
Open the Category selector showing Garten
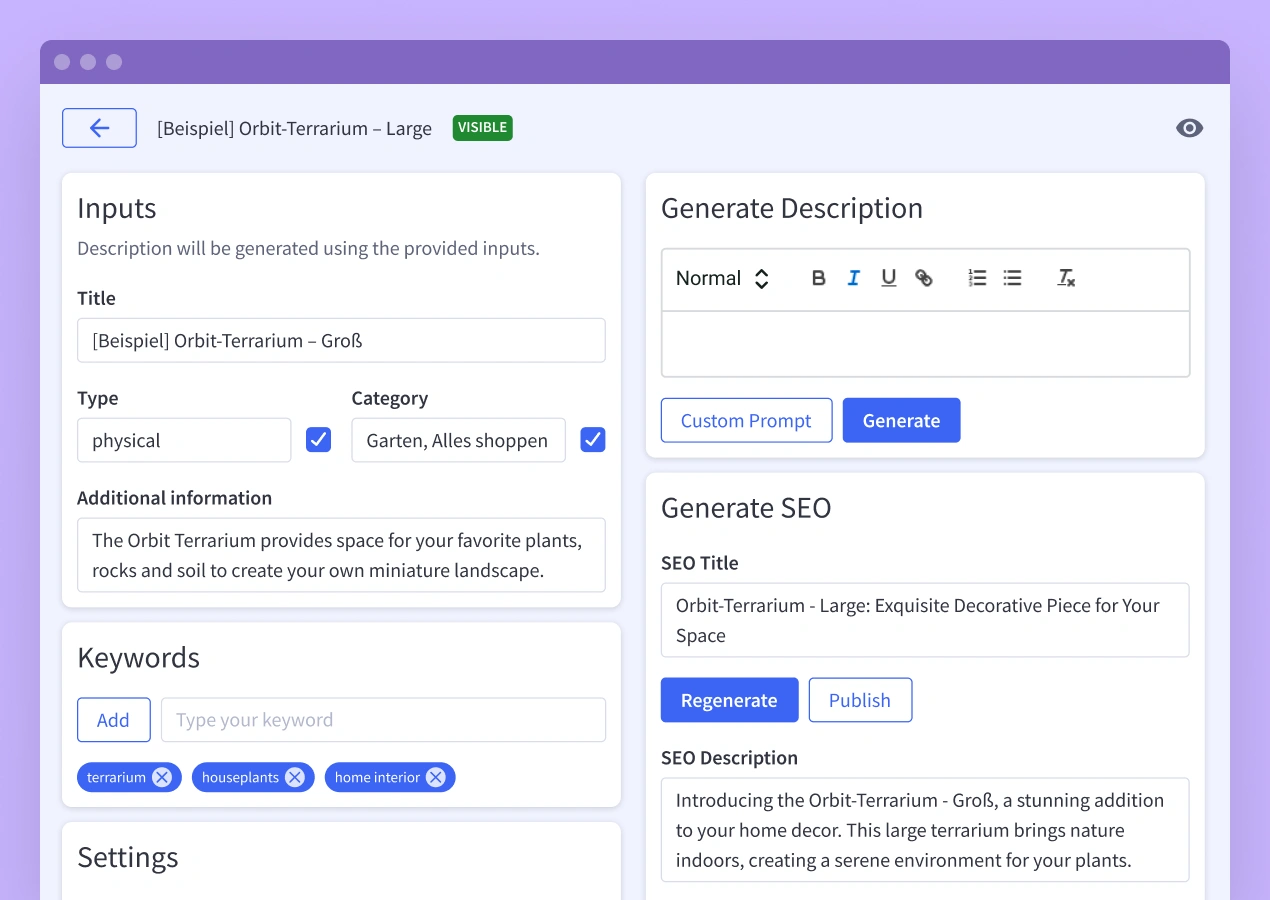pos(458,440)
